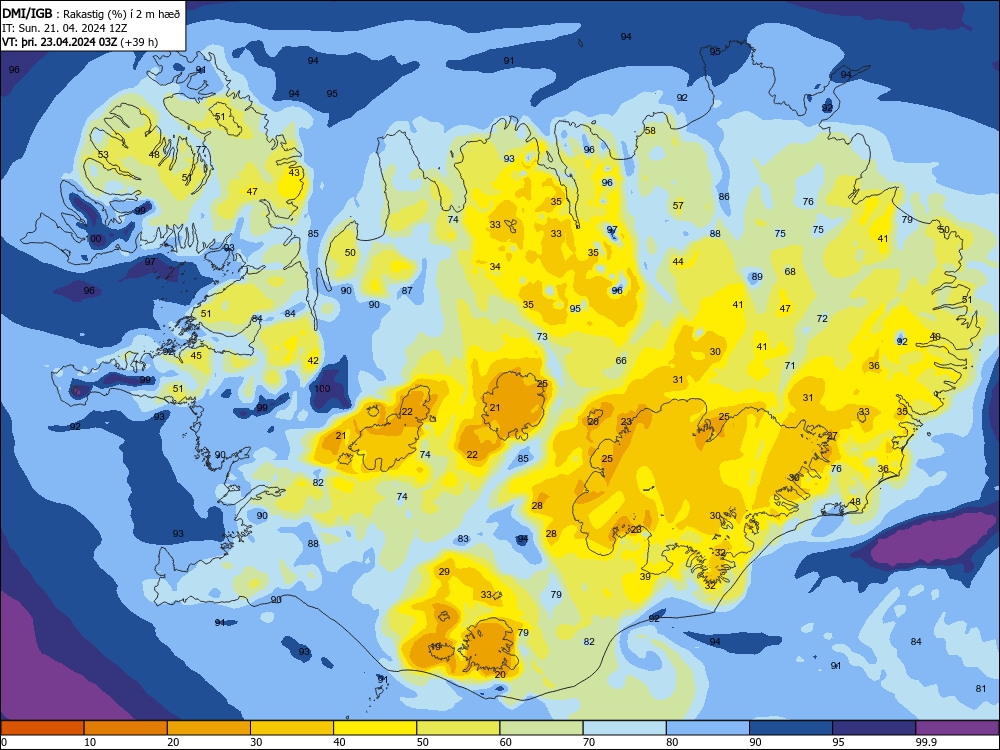Click the 50–60 pale yellow legend swatch
The width and height of the screenshot is (1000, 750).
(x=458, y=728)
